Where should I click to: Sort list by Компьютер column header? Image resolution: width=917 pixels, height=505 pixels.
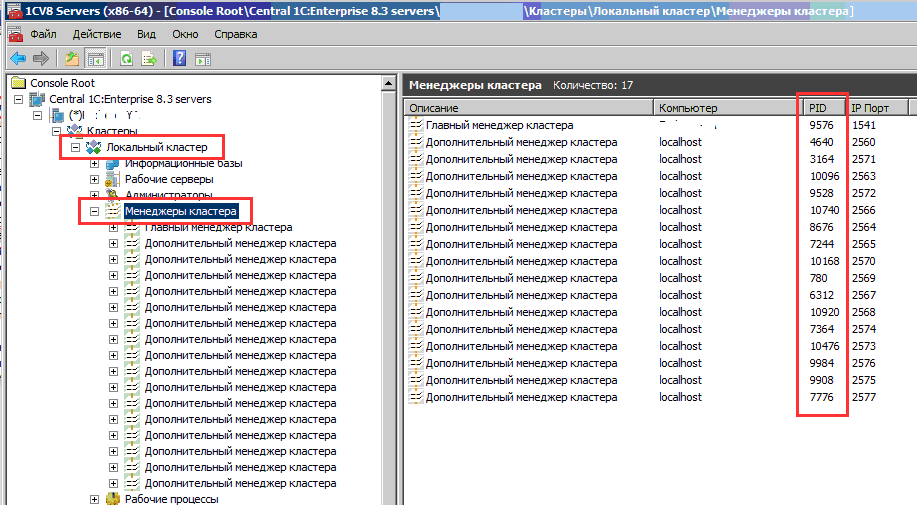[x=725, y=107]
